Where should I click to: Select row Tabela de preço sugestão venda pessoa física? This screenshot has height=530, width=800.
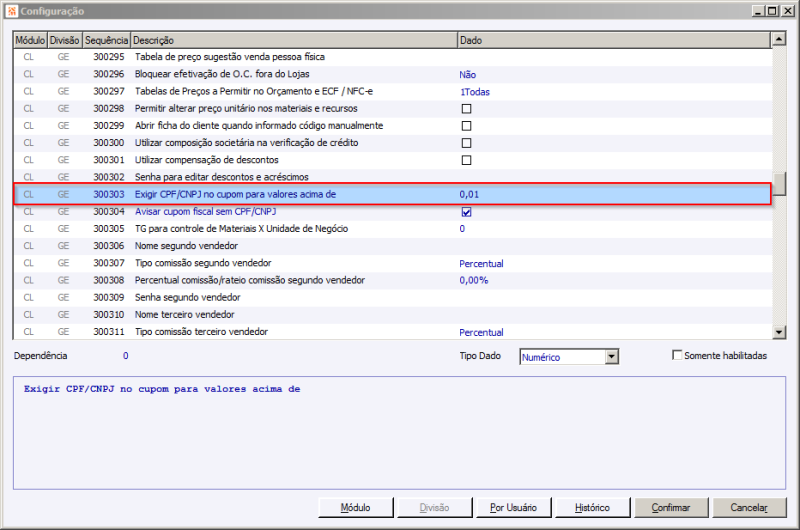point(392,57)
